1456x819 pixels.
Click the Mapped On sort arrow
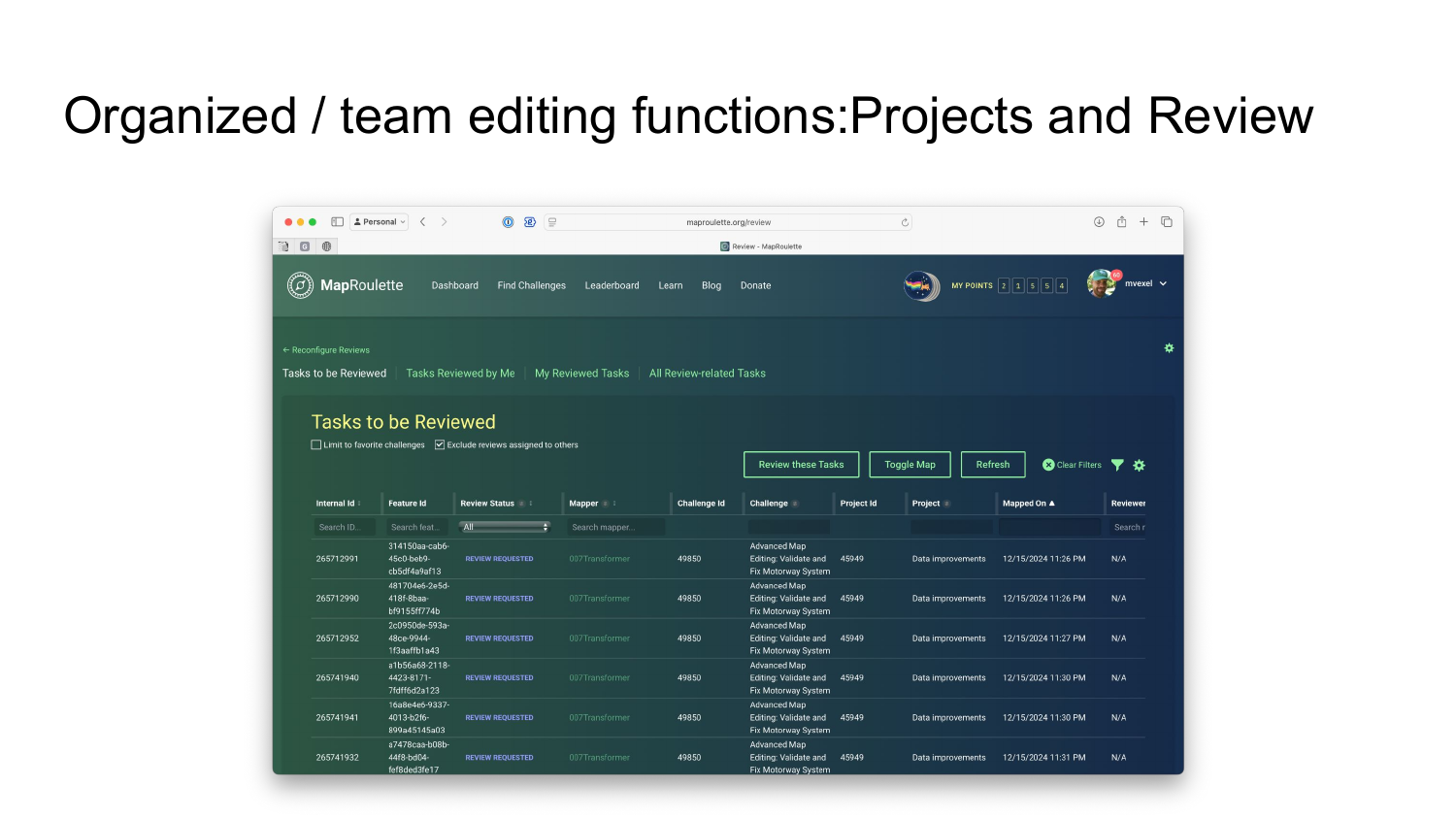tap(1051, 504)
